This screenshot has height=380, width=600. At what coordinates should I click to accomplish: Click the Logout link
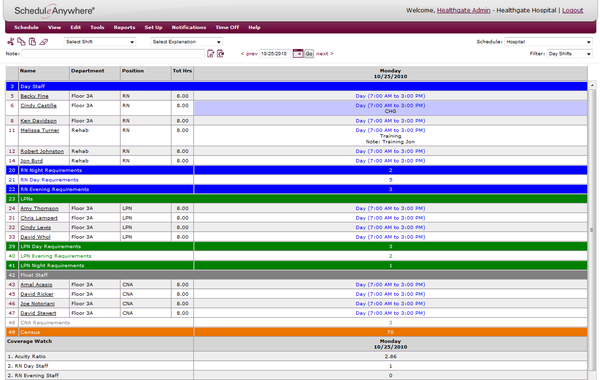coord(572,10)
